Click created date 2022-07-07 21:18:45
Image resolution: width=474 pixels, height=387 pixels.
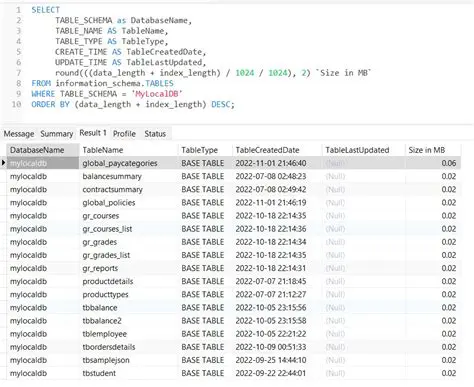point(271,281)
